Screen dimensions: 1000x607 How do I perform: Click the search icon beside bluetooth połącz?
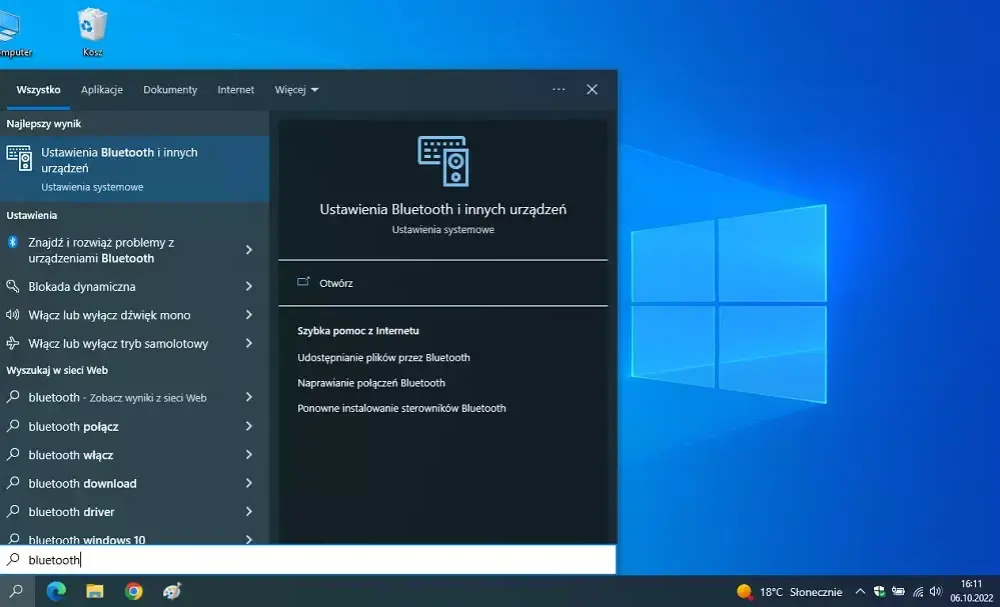pos(13,426)
